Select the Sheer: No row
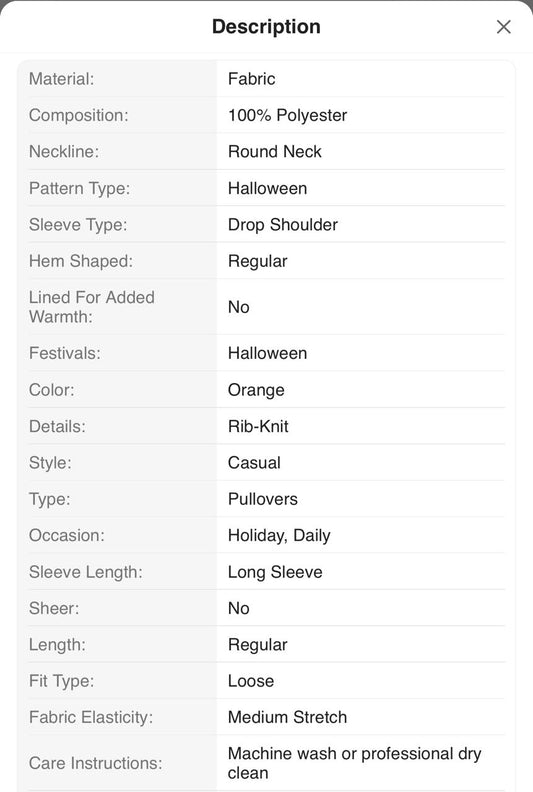Screen dimensions: 533x792 tap(266, 608)
